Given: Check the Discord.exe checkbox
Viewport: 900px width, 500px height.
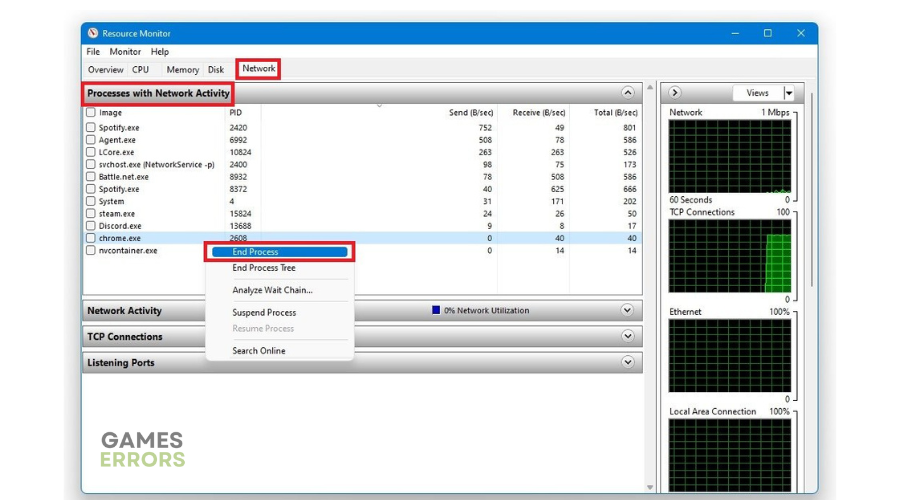Looking at the screenshot, I should tap(91, 226).
